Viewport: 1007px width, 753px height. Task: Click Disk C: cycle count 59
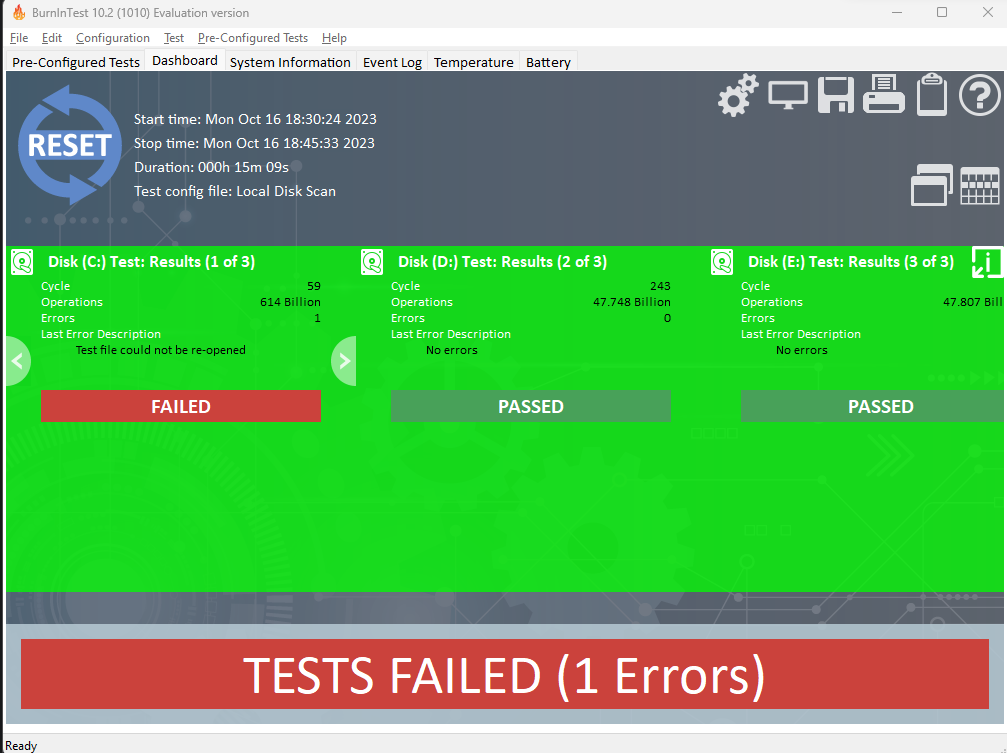313,286
